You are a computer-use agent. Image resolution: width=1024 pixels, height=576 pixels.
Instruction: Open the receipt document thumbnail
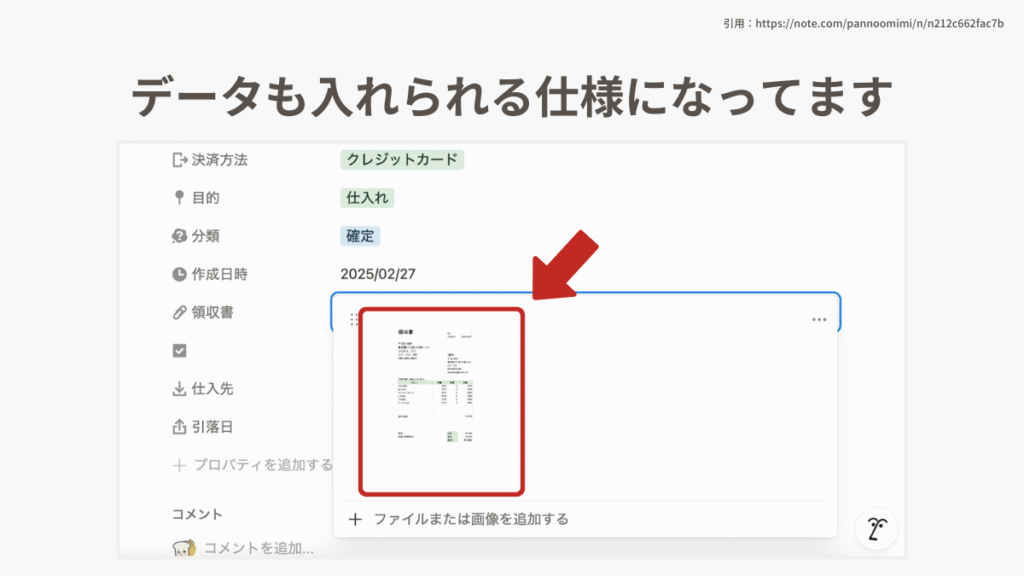click(x=441, y=401)
